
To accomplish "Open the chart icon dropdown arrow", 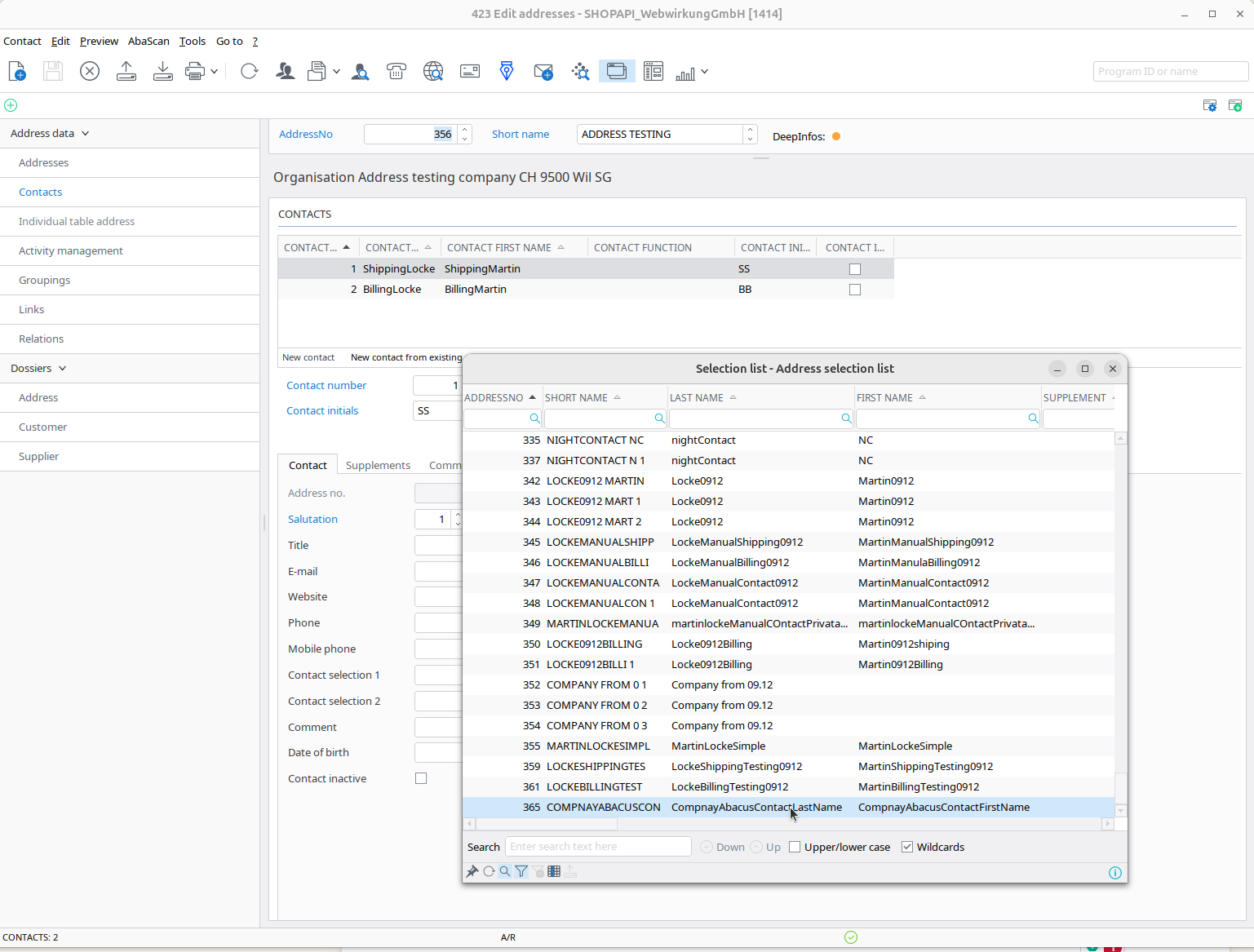I will (704, 72).
